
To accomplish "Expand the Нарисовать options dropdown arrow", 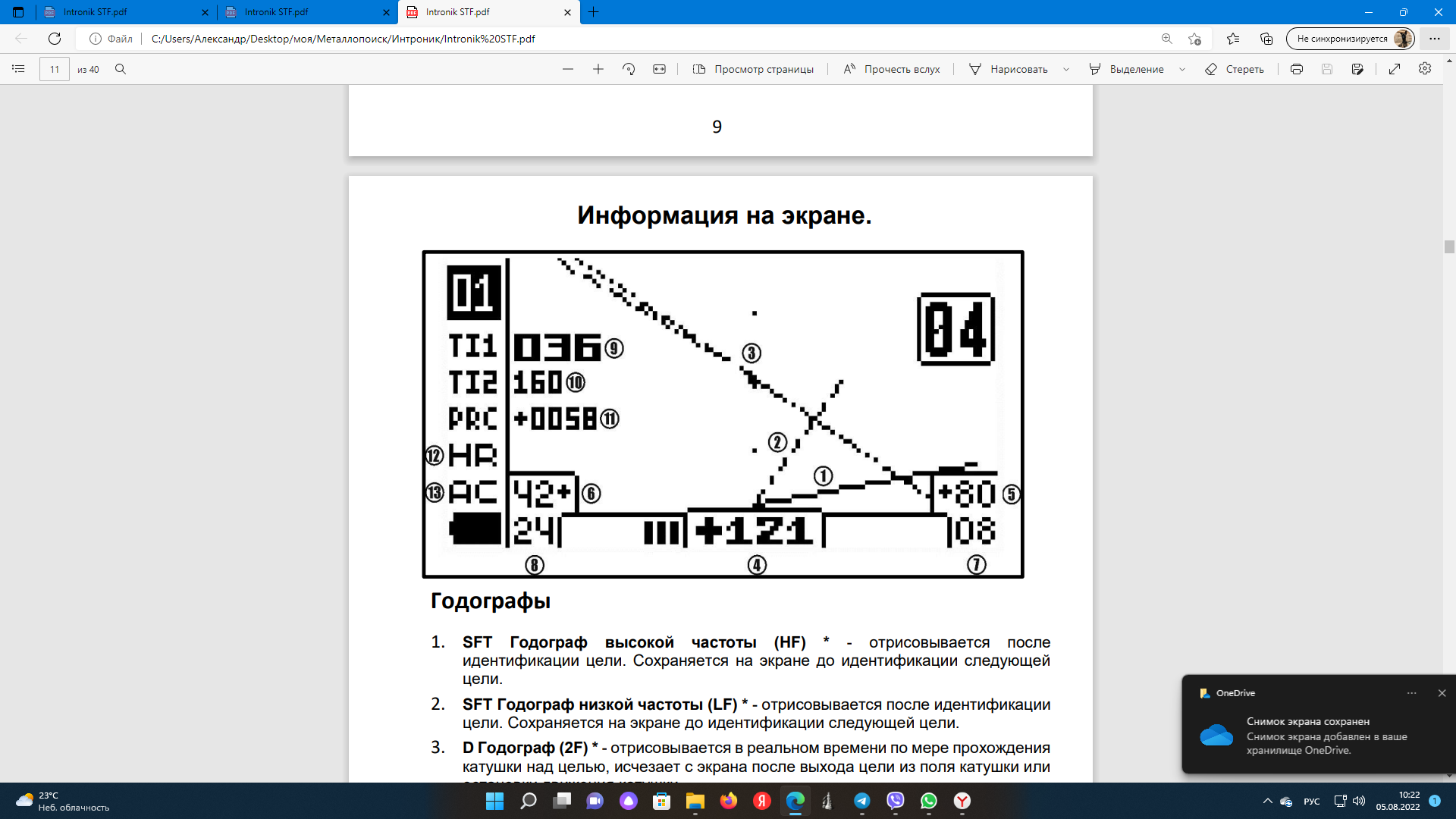I will [1066, 69].
